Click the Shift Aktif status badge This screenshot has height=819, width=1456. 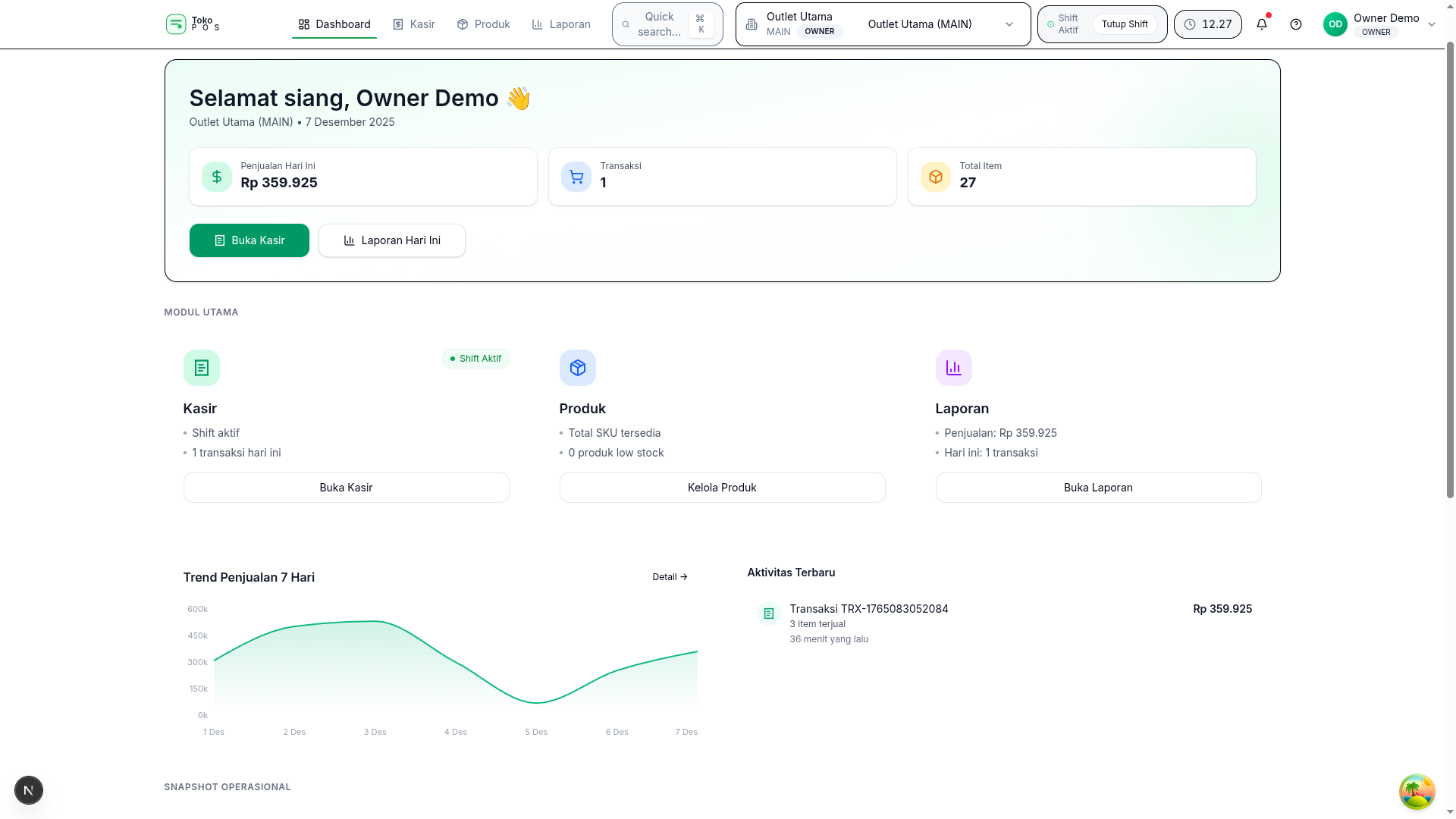click(x=475, y=359)
